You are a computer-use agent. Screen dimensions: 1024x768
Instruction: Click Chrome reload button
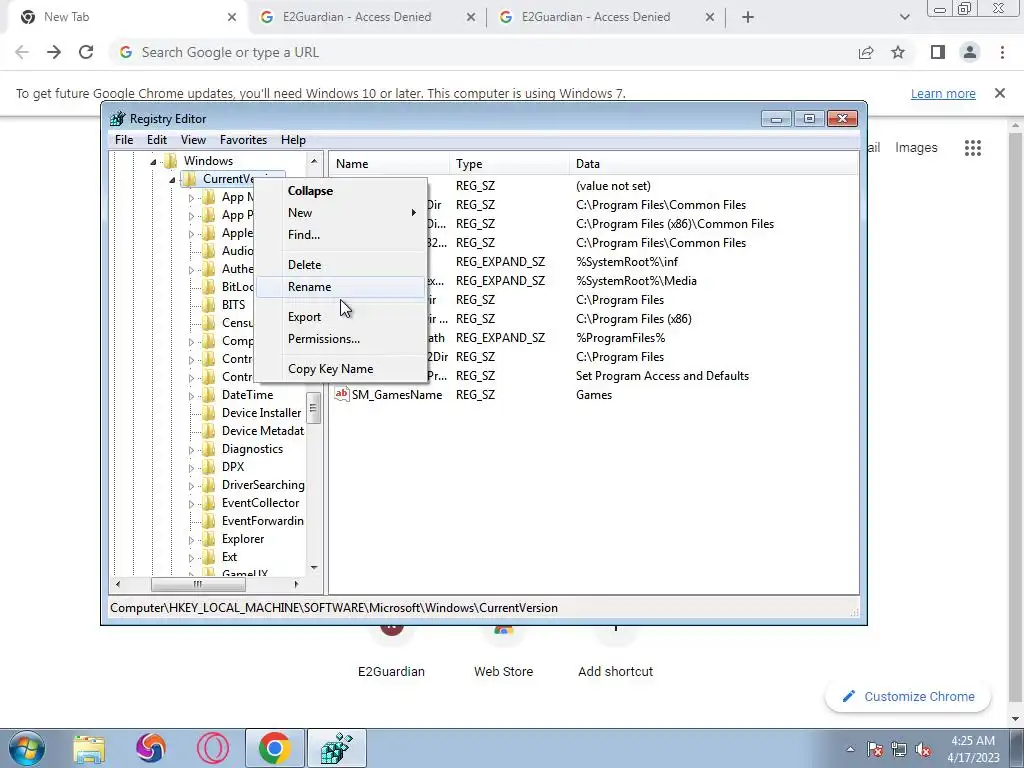click(86, 52)
